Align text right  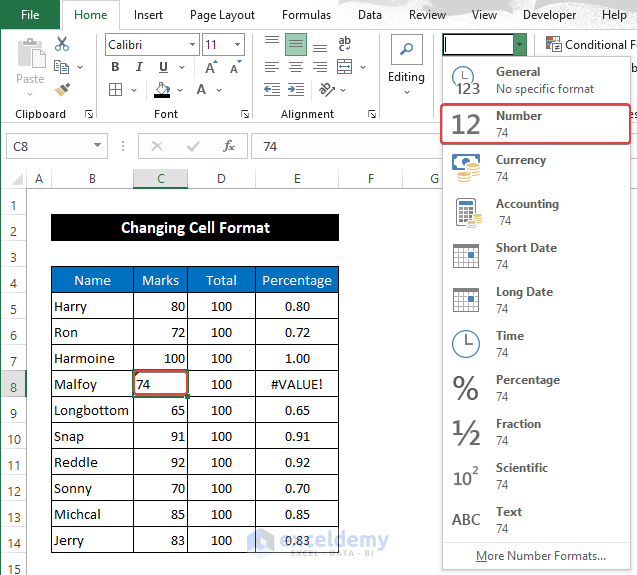pyautogui.click(x=320, y=67)
